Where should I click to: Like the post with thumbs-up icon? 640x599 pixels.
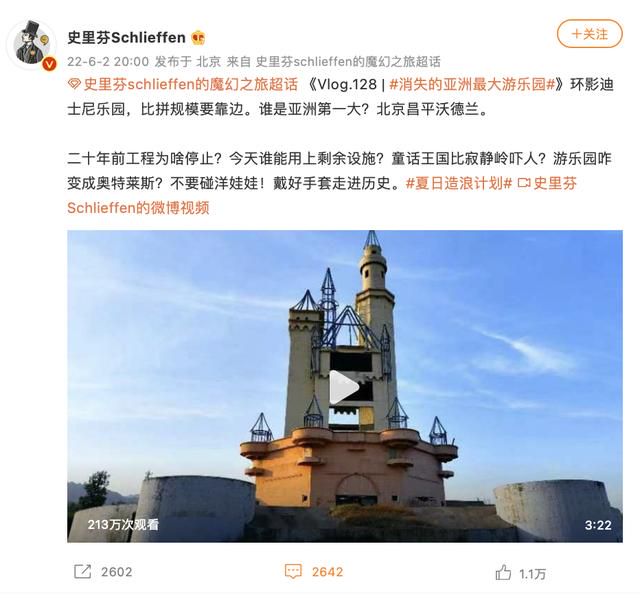(x=503, y=572)
